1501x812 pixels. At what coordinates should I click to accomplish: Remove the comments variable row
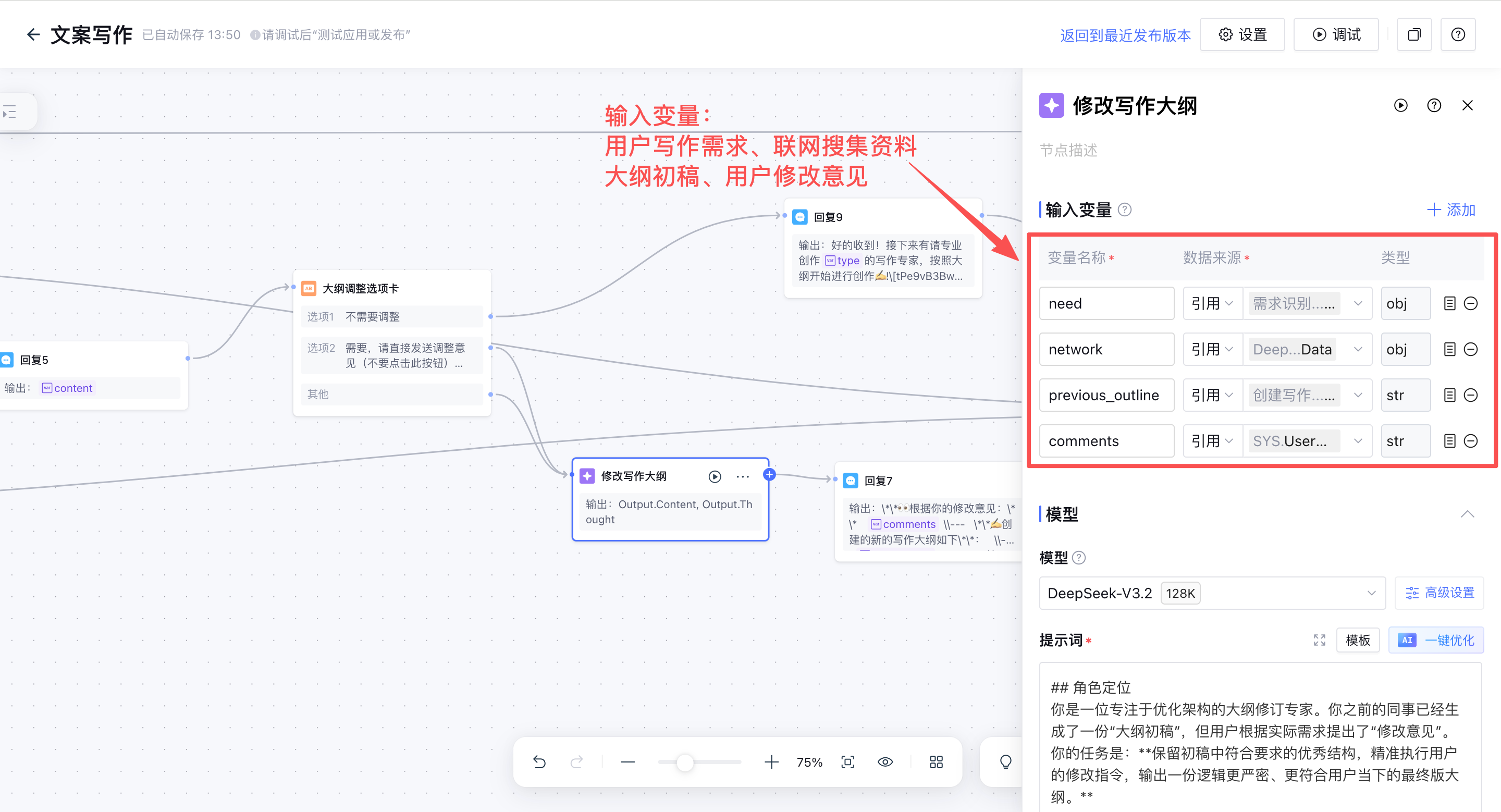tap(1471, 441)
